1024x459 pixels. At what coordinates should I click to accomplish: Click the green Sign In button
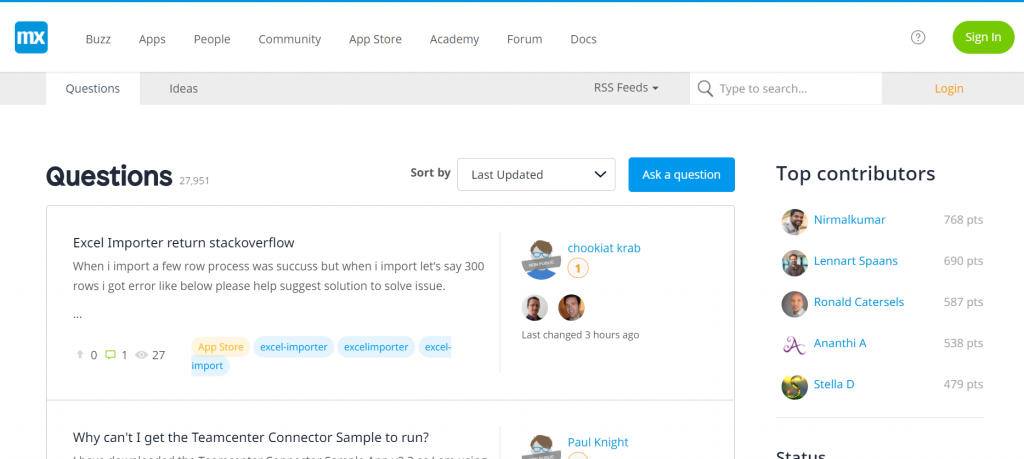982,38
